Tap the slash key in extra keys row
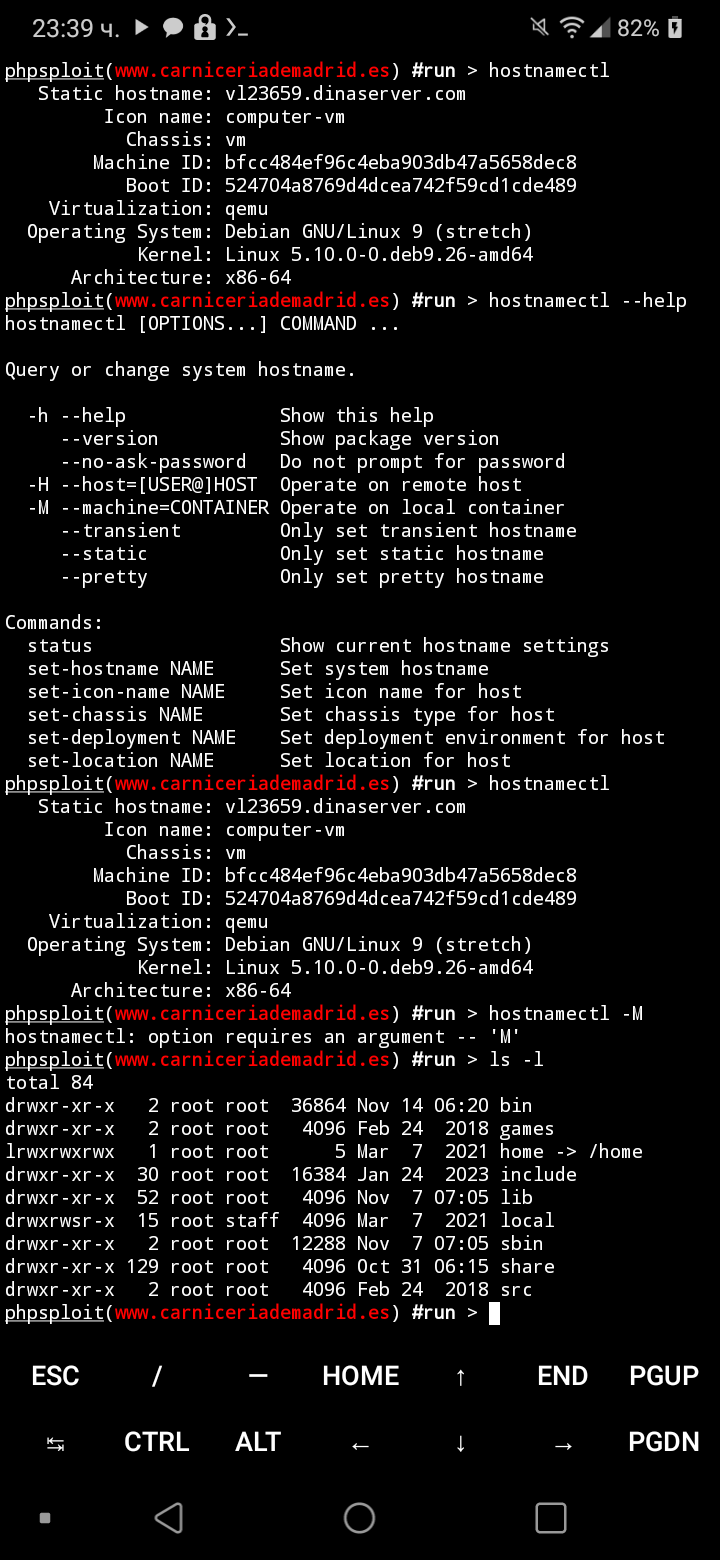The width and height of the screenshot is (720, 1560). (157, 1376)
